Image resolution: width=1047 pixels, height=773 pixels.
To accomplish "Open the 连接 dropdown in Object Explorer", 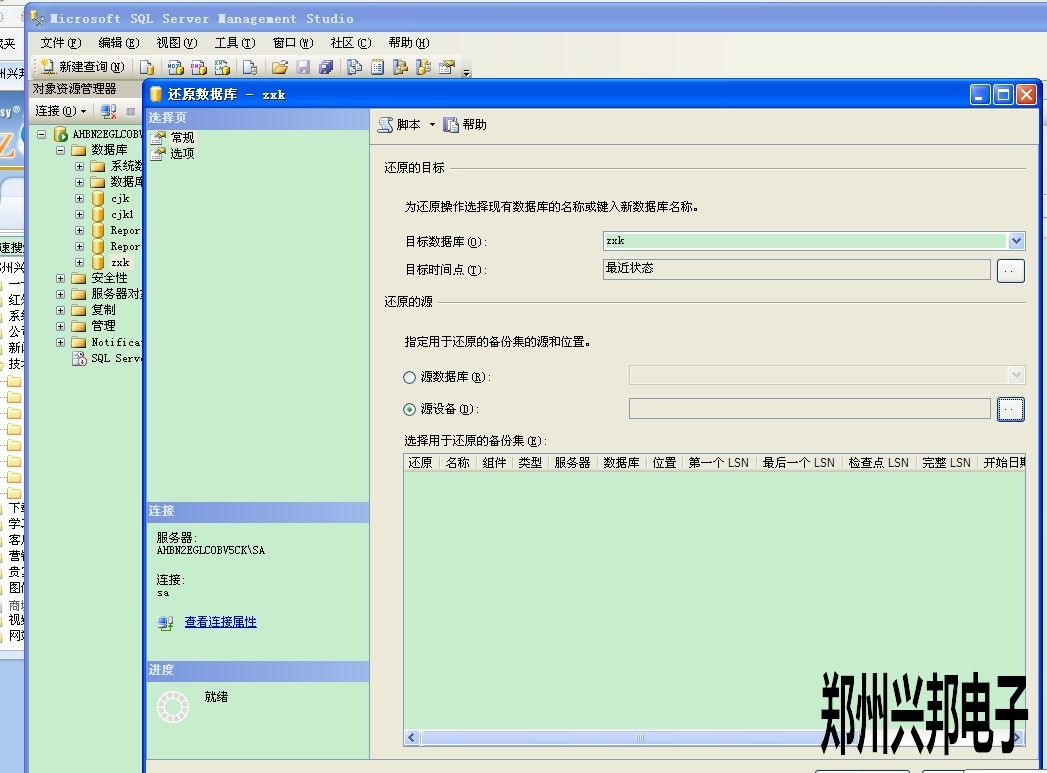I will 61,111.
